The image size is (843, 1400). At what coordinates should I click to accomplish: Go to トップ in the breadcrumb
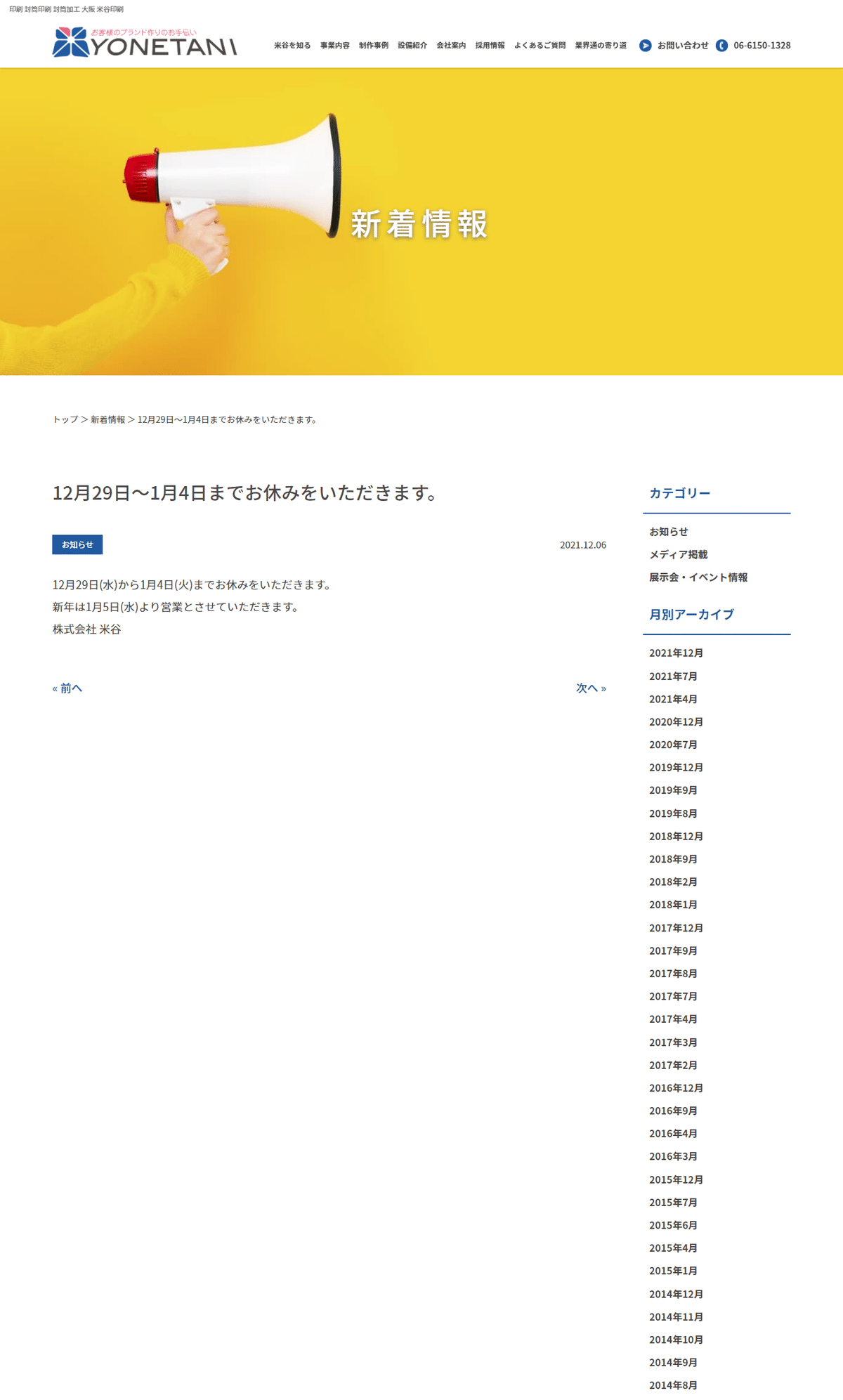pyautogui.click(x=65, y=419)
